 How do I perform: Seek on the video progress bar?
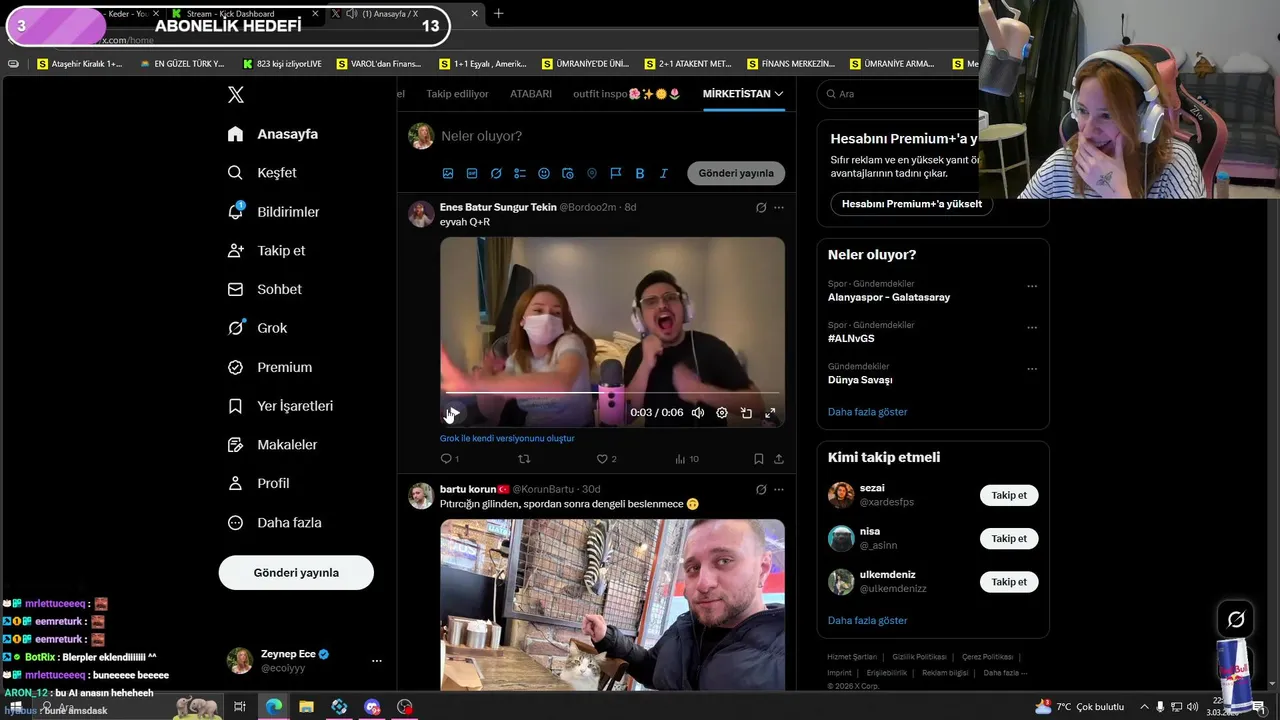[612, 393]
